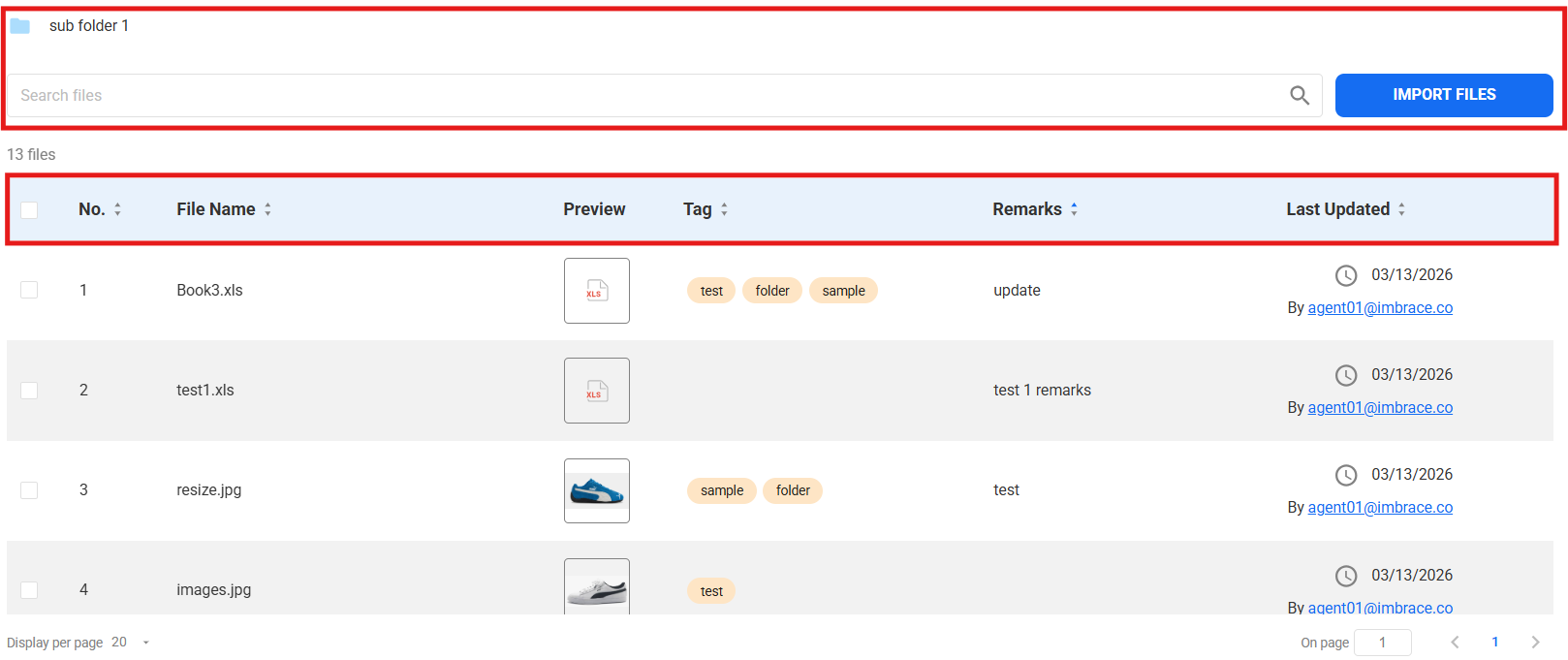The width and height of the screenshot is (1568, 660).
Task: Sort by Tag column arrows
Action: point(724,209)
